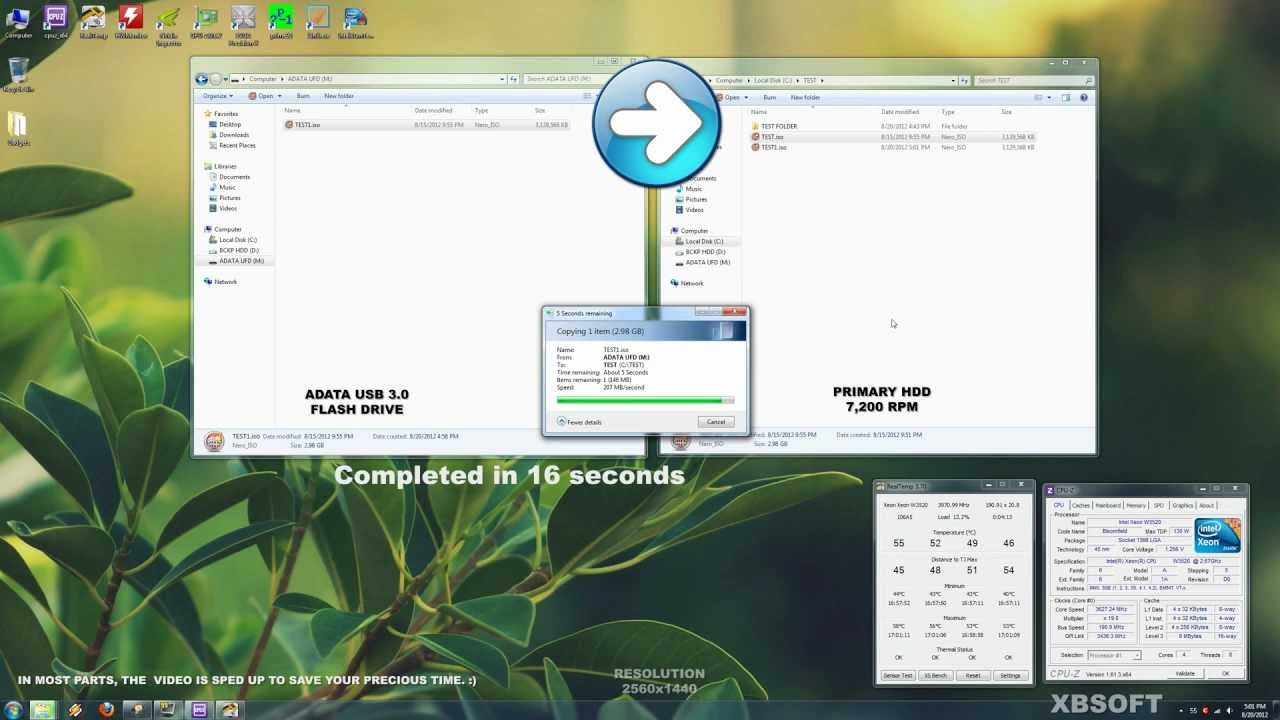Open Organize dropdown in ADATA UFD window

(217, 96)
